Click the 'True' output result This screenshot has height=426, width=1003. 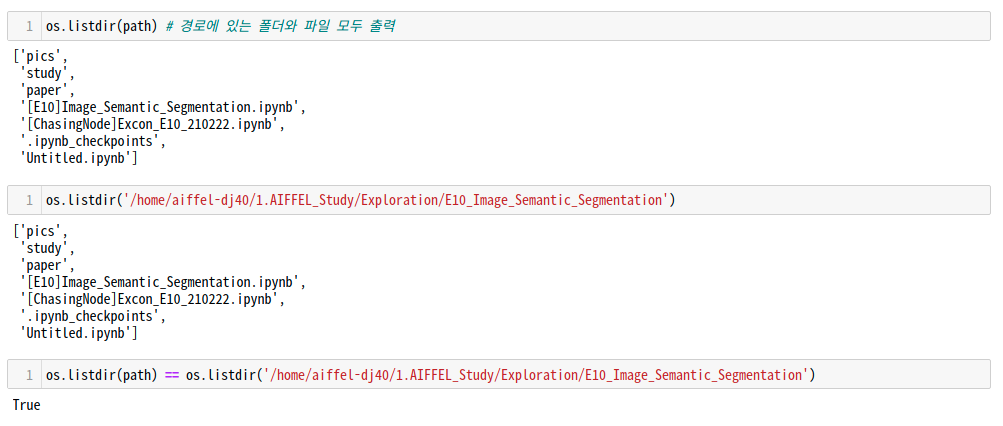coord(26,405)
